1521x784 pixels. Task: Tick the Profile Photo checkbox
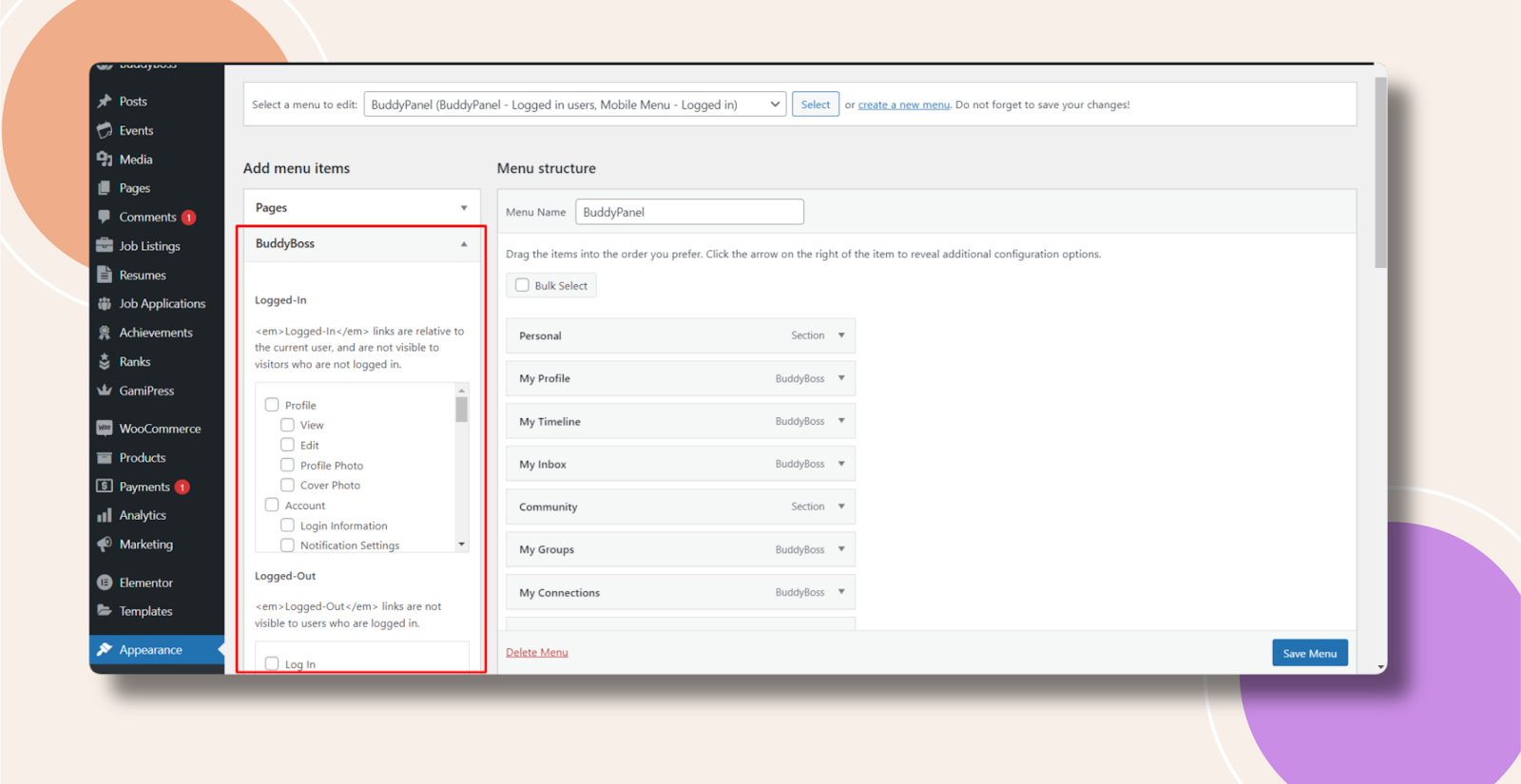click(287, 465)
